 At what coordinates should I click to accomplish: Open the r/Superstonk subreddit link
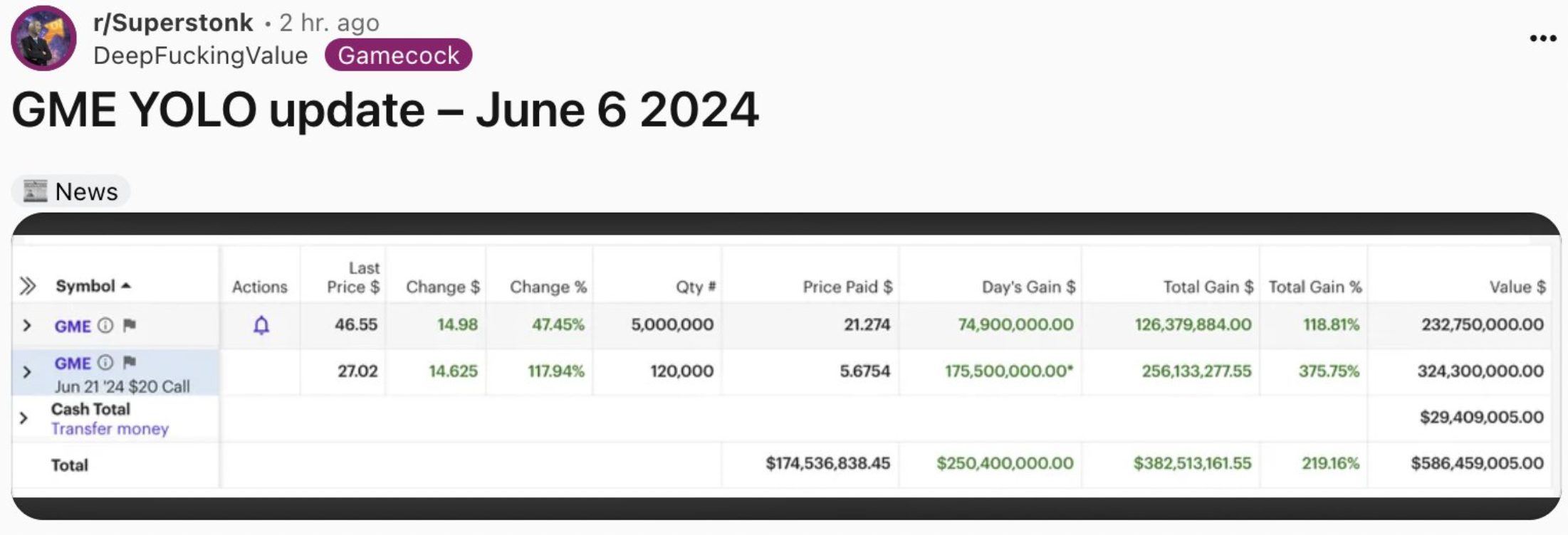coord(172,23)
